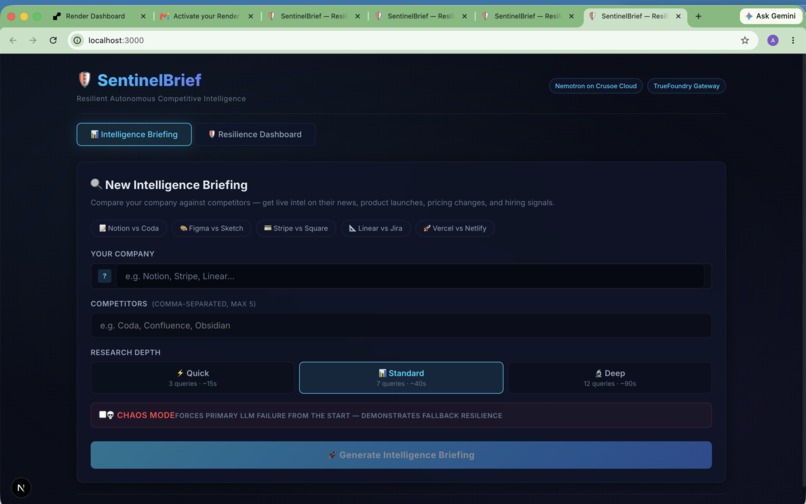Focus the Competitors input field
Image resolution: width=806 pixels, height=504 pixels.
[401, 325]
